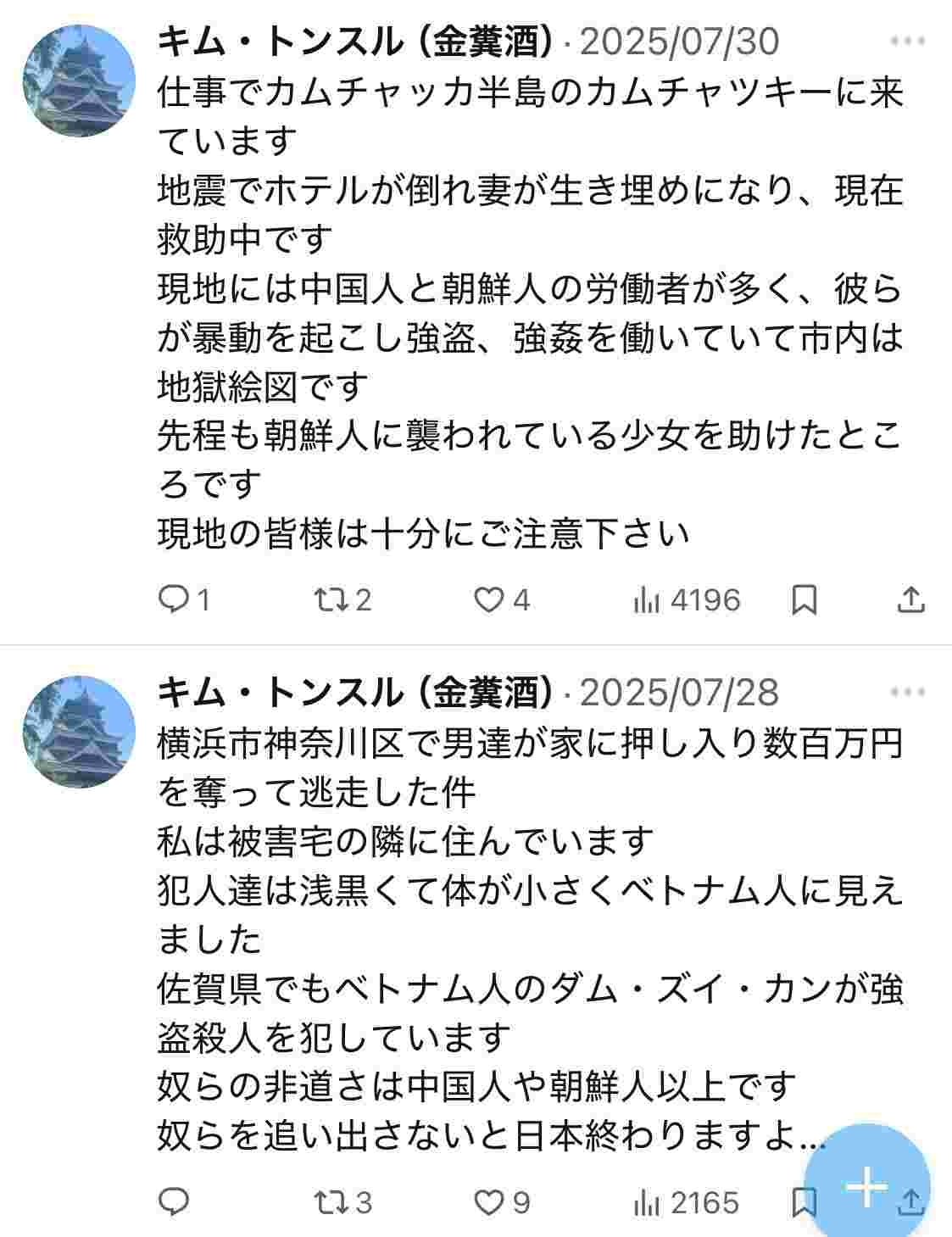Share the 2025/07/30 post
Viewport: 952px width, 1237px height.
pyautogui.click(x=910, y=600)
